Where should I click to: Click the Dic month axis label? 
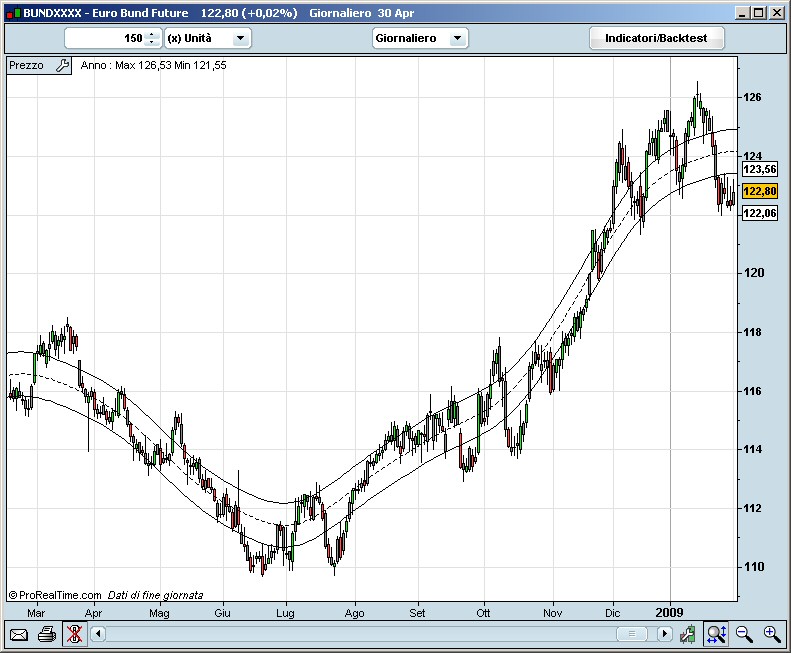tap(612, 613)
